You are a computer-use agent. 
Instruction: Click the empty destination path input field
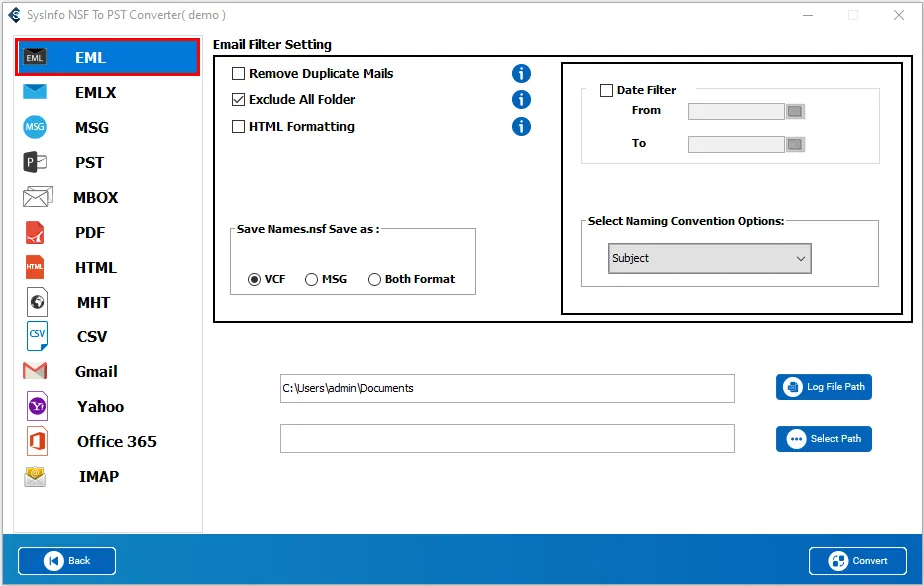point(507,438)
